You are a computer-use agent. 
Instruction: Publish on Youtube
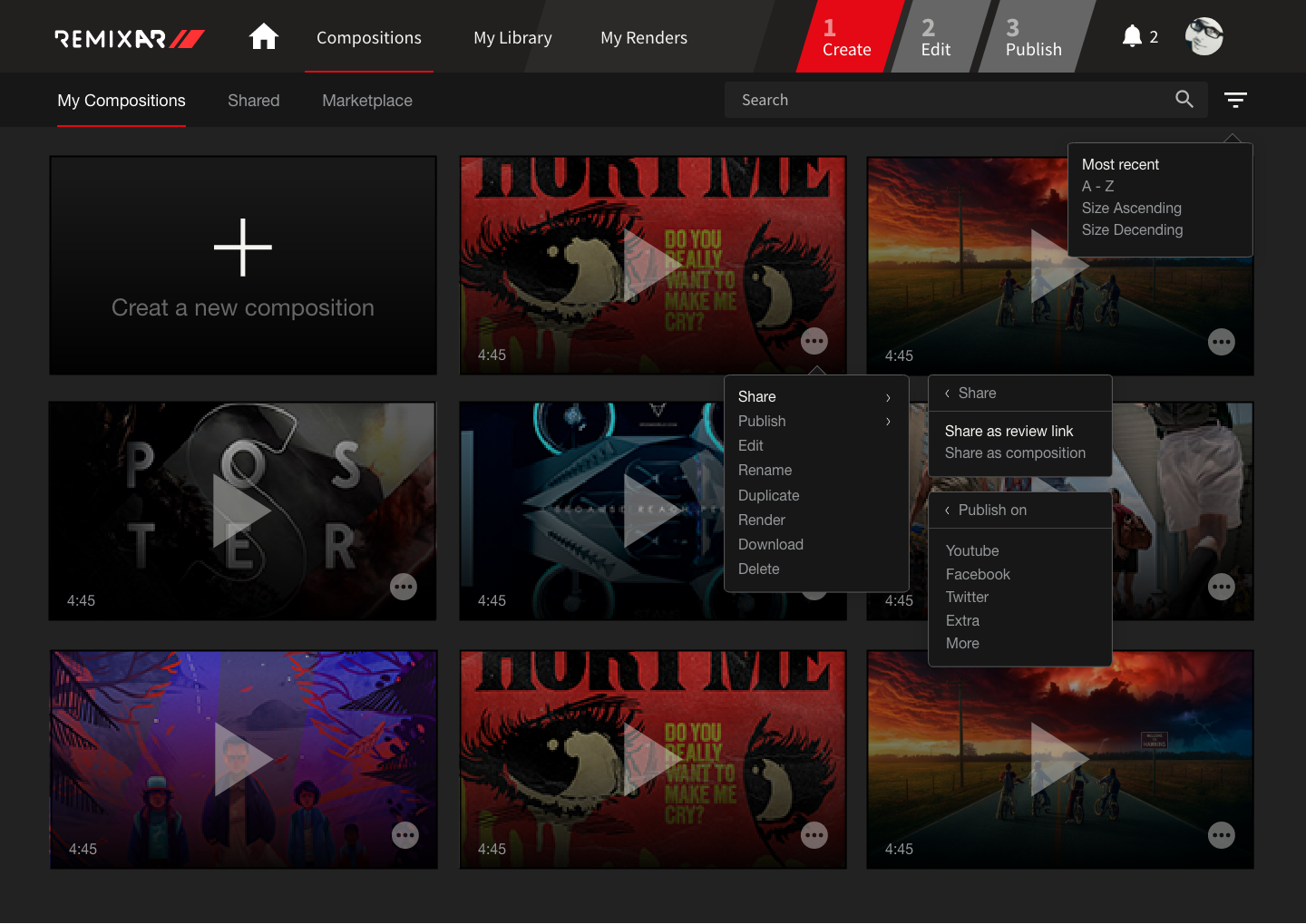(972, 550)
